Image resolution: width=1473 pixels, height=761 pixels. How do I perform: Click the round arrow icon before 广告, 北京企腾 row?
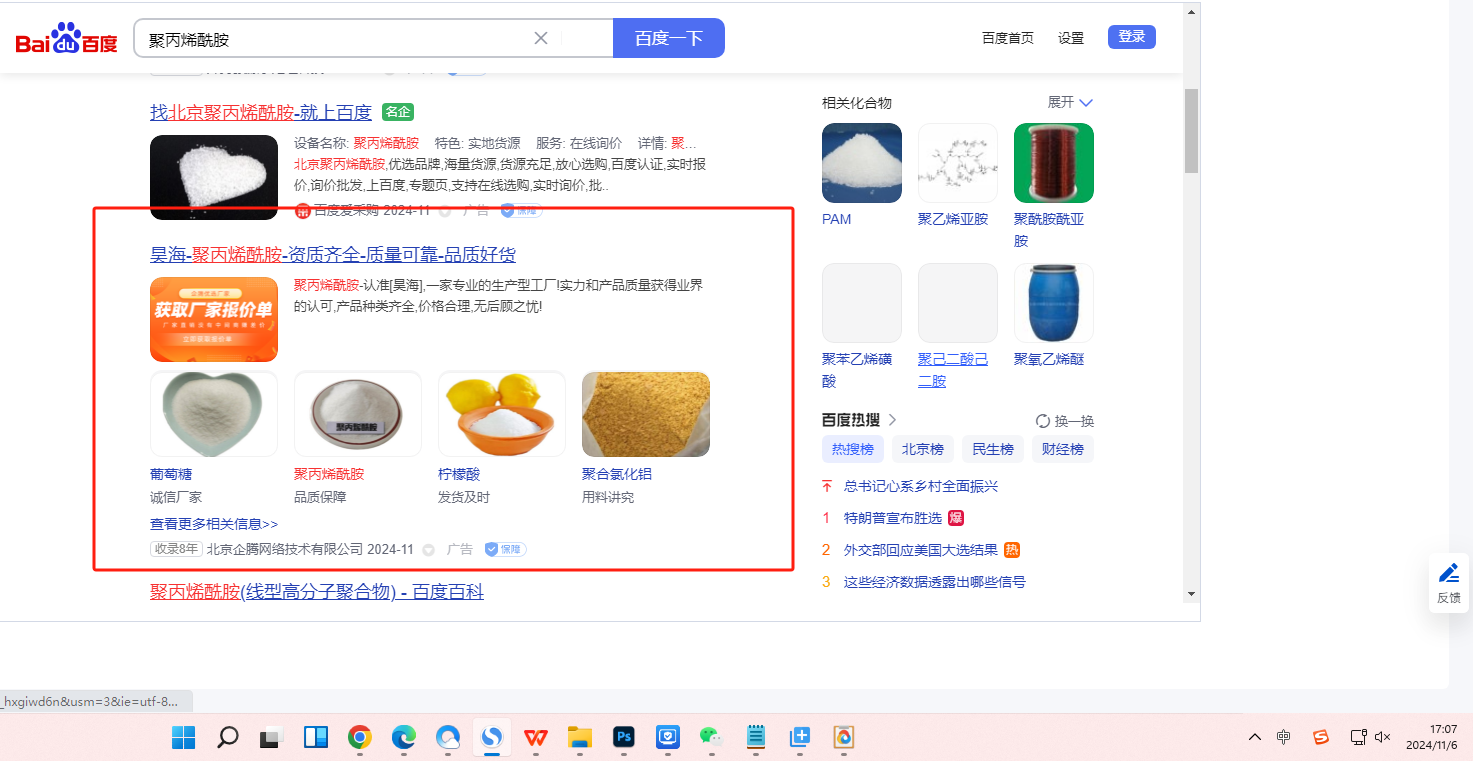tap(429, 550)
